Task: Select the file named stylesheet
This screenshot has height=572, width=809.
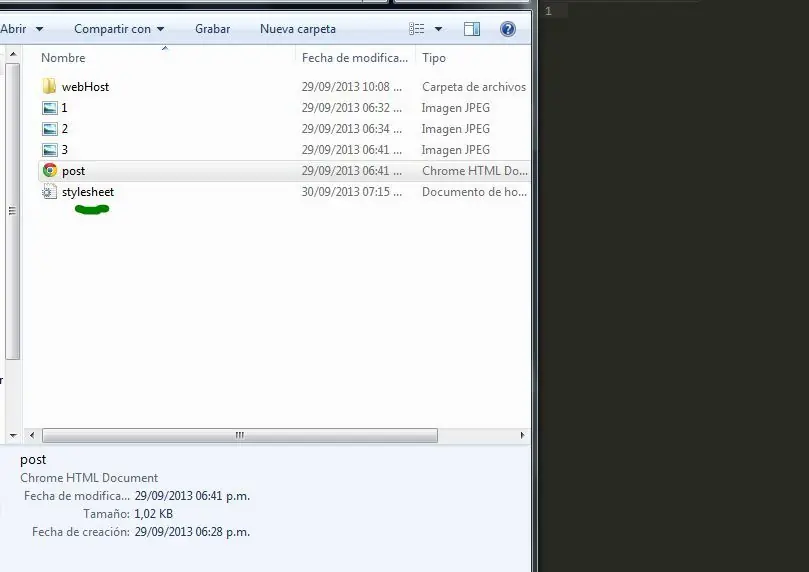Action: (88, 192)
